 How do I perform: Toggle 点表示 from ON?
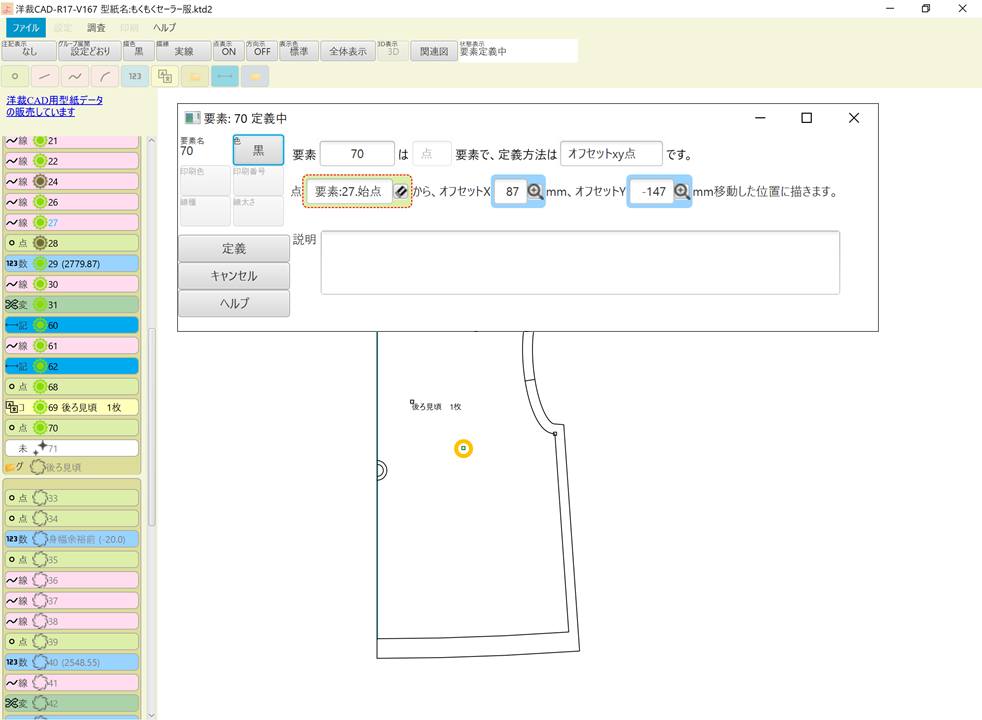pos(227,50)
